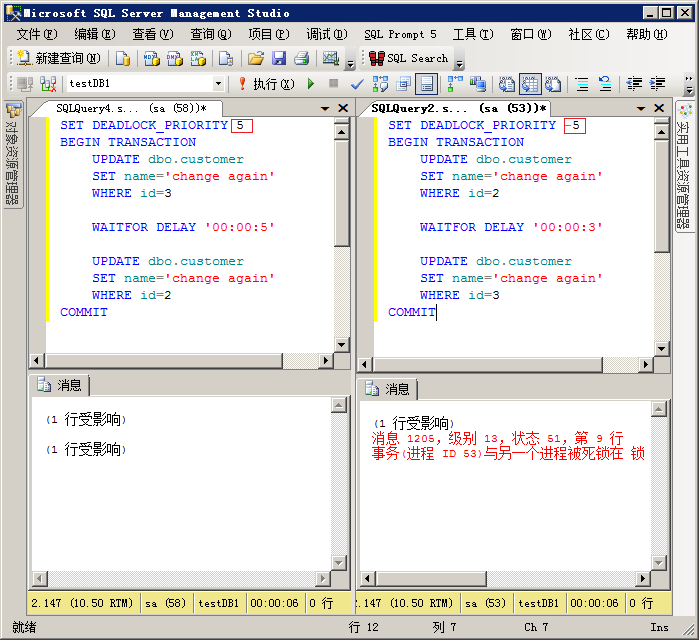Open the 帮助(H) menu
699x640 pixels.
coord(647,34)
